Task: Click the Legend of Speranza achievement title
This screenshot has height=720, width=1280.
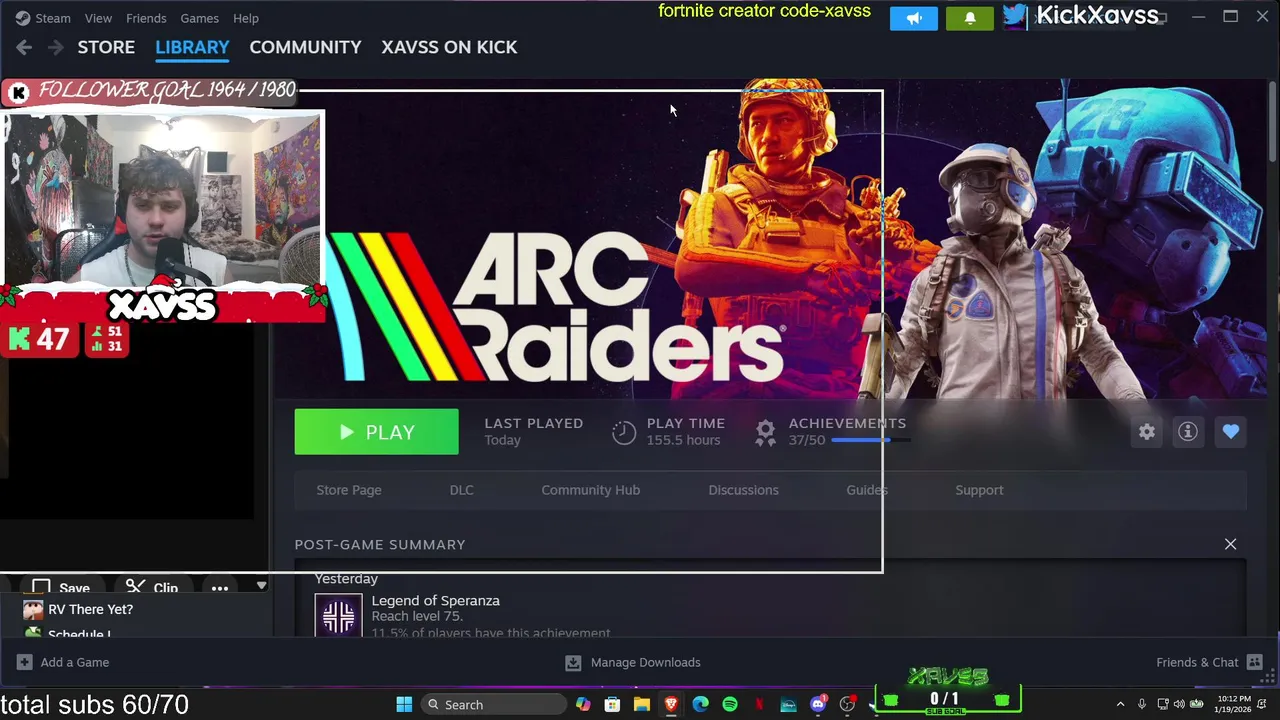Action: pyautogui.click(x=435, y=600)
